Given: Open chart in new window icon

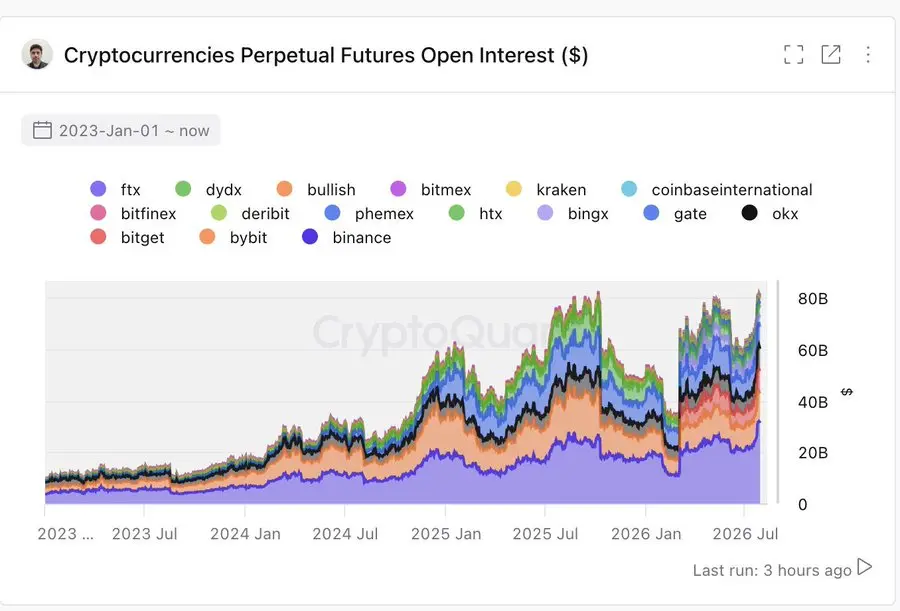Looking at the screenshot, I should coord(831,55).
